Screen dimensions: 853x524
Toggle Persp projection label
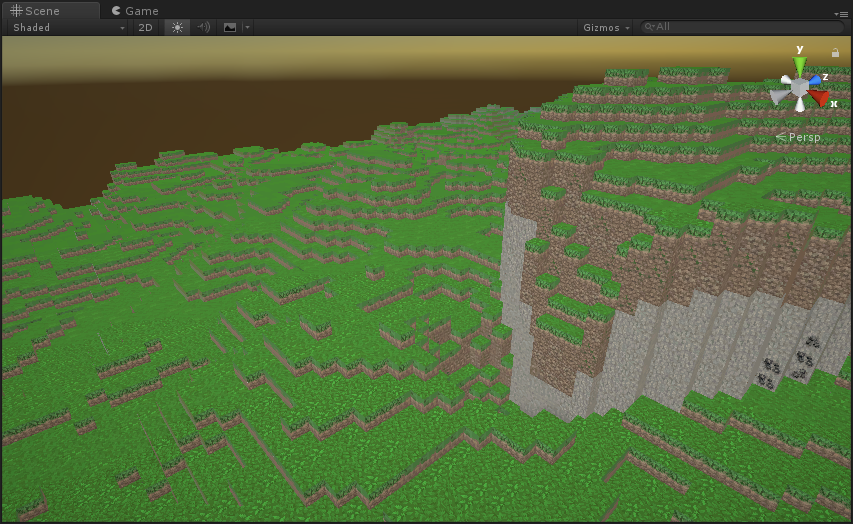click(x=798, y=137)
